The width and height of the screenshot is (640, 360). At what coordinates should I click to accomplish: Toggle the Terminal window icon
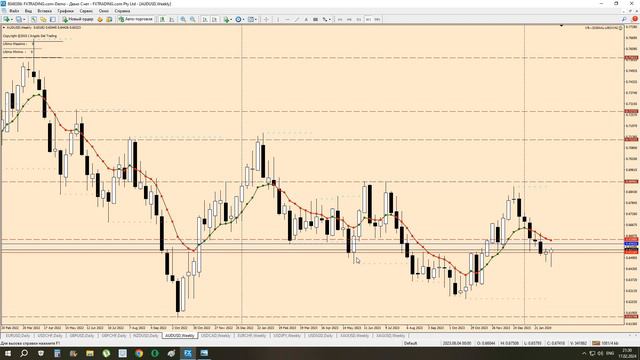click(53, 19)
